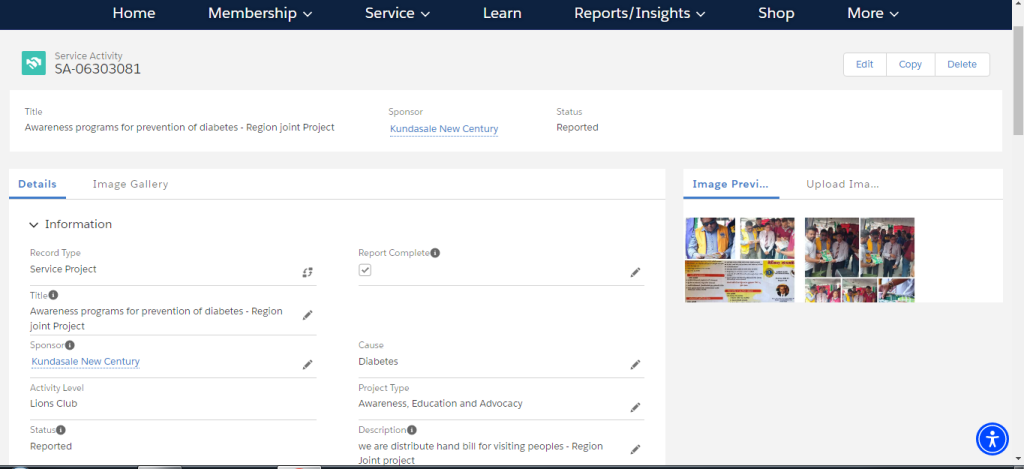Click the page vertical scrollbar
The image size is (1024, 469).
pyautogui.click(x=1017, y=82)
